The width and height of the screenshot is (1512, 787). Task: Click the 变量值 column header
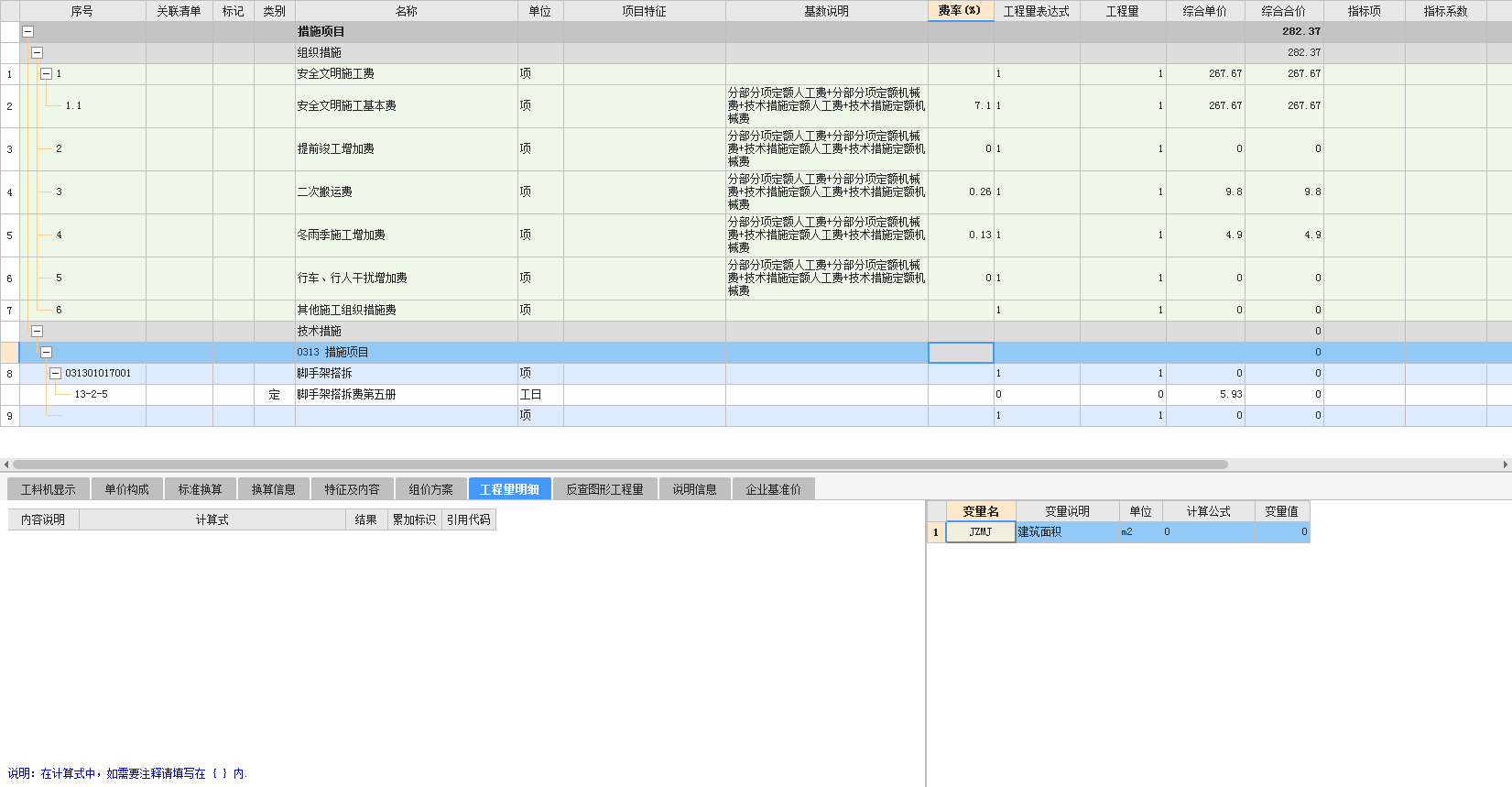tap(1281, 511)
